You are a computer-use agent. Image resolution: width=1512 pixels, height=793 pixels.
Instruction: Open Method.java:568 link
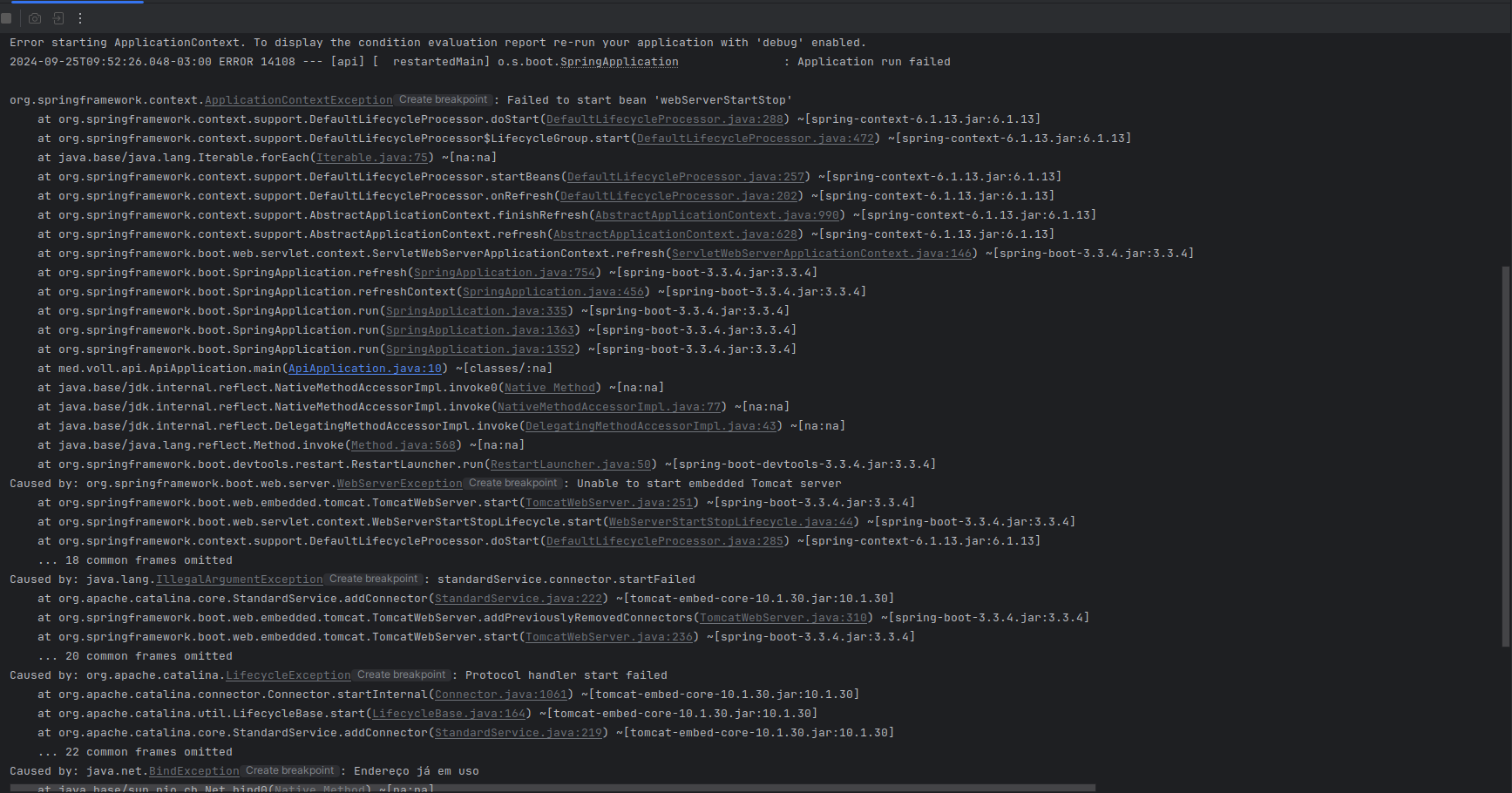[x=403, y=445]
